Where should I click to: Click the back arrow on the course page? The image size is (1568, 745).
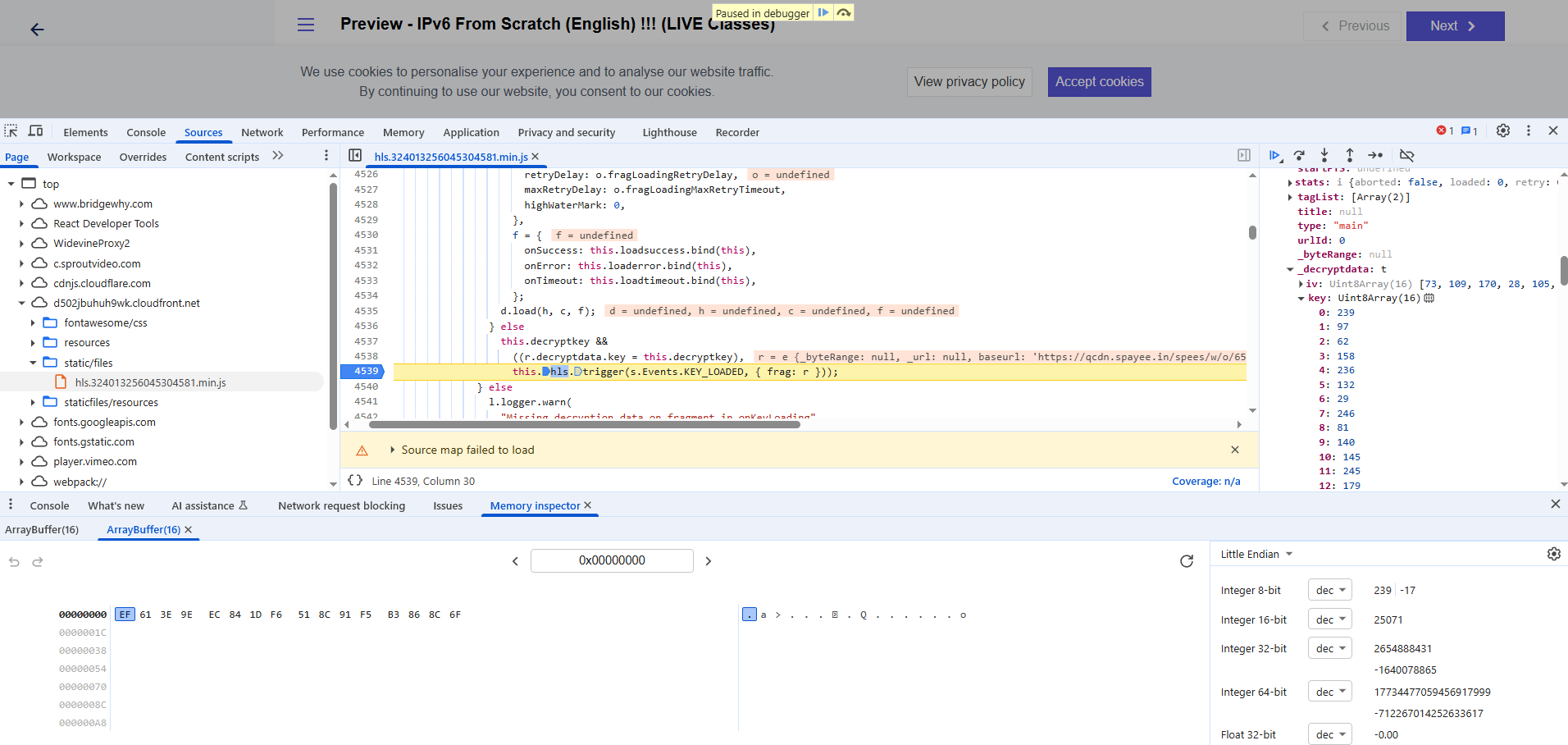[x=37, y=30]
